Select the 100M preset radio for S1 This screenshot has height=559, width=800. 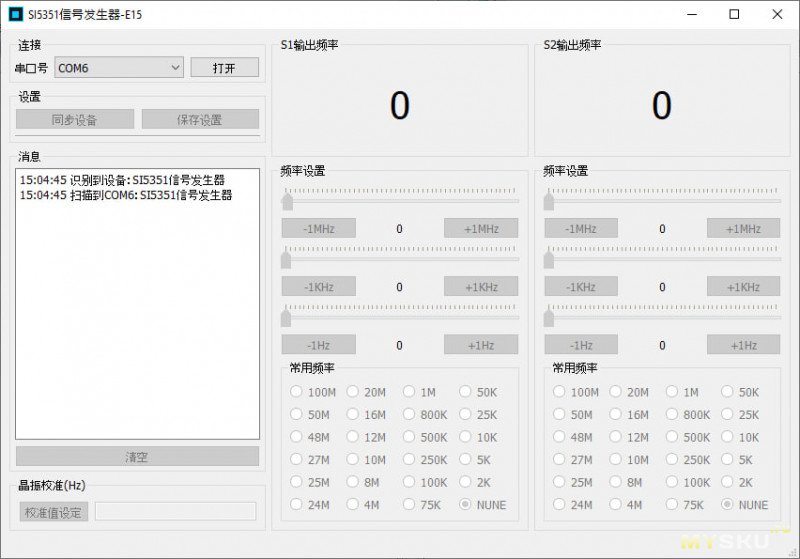click(x=297, y=392)
